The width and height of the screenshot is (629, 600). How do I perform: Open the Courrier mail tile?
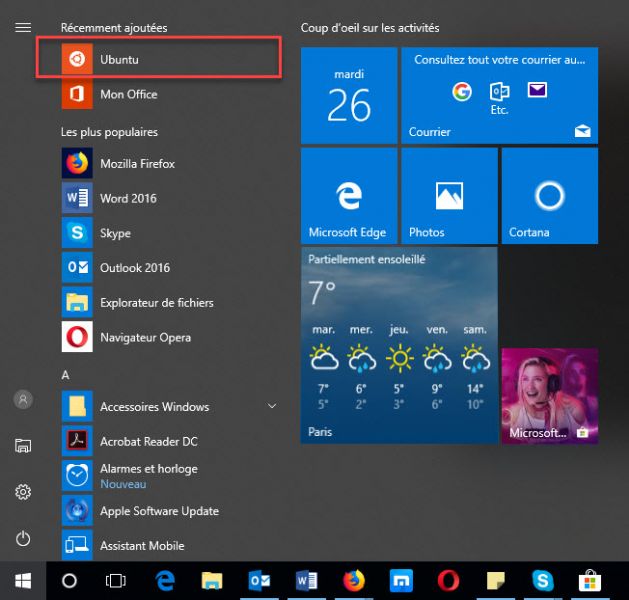click(499, 95)
